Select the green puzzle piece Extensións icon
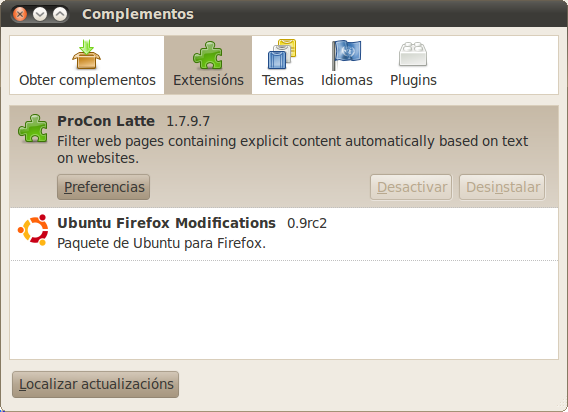This screenshot has width=568, height=412. [x=208, y=55]
